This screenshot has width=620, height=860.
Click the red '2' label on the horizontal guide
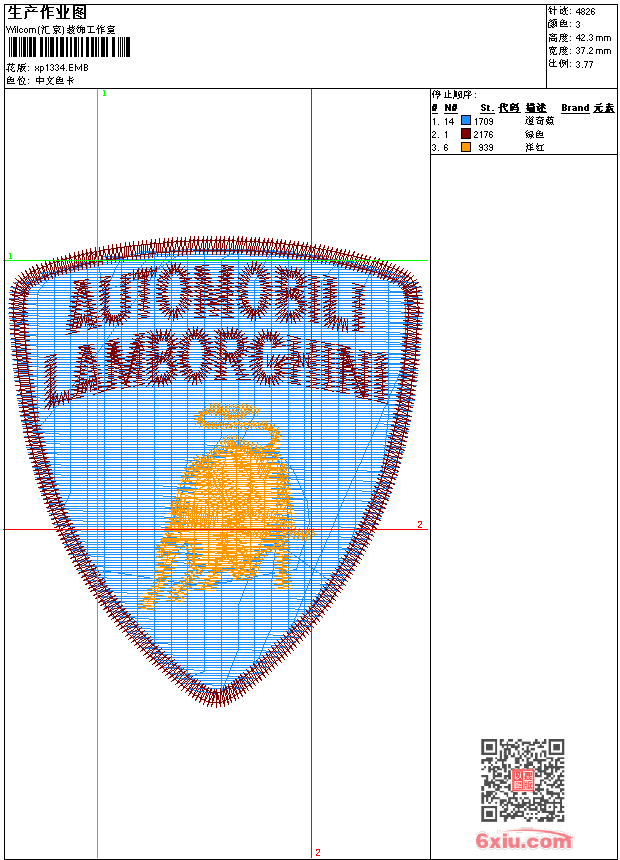(x=420, y=524)
